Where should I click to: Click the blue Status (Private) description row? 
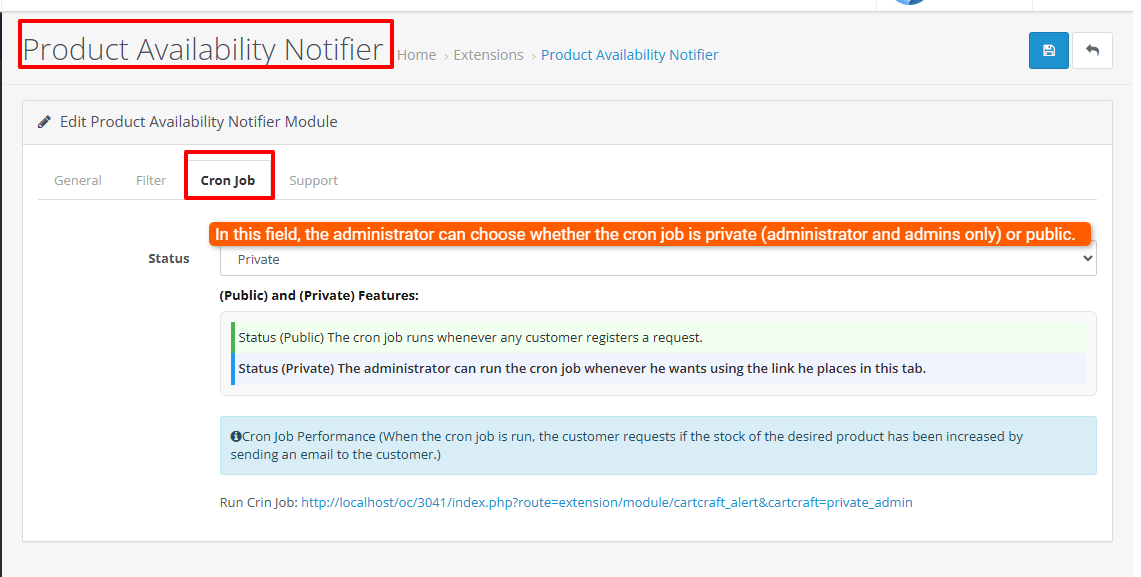click(x=657, y=368)
